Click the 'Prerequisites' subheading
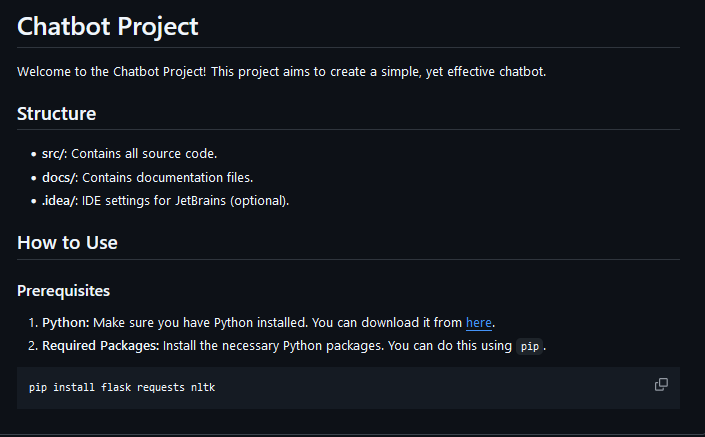 (x=63, y=291)
